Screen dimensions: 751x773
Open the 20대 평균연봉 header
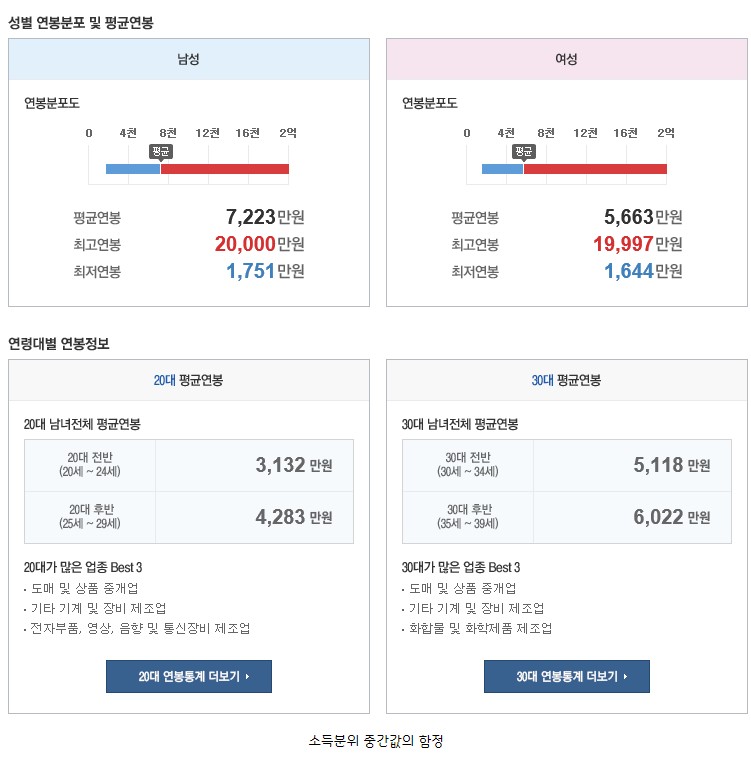click(x=188, y=380)
